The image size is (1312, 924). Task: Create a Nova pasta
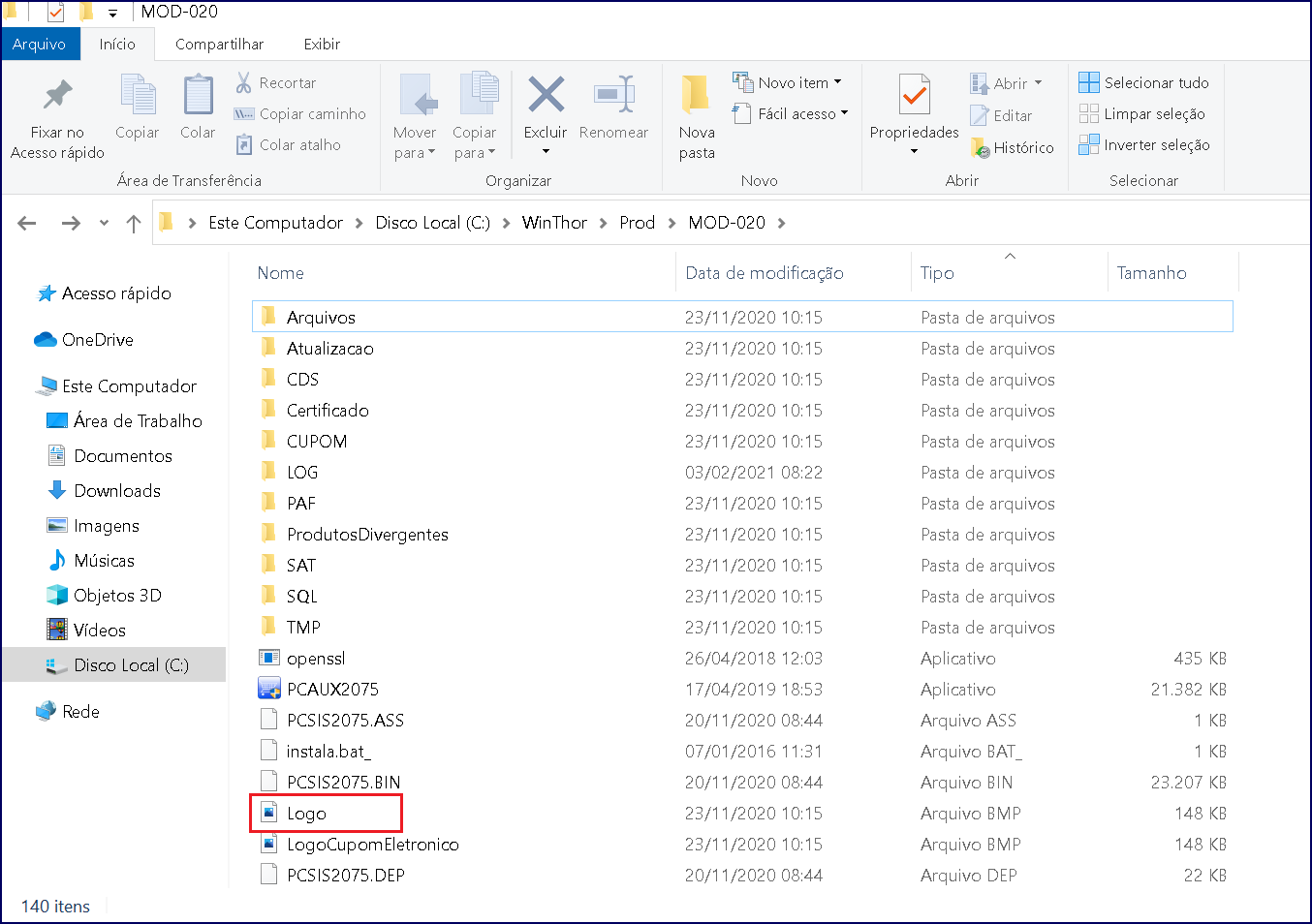click(697, 117)
